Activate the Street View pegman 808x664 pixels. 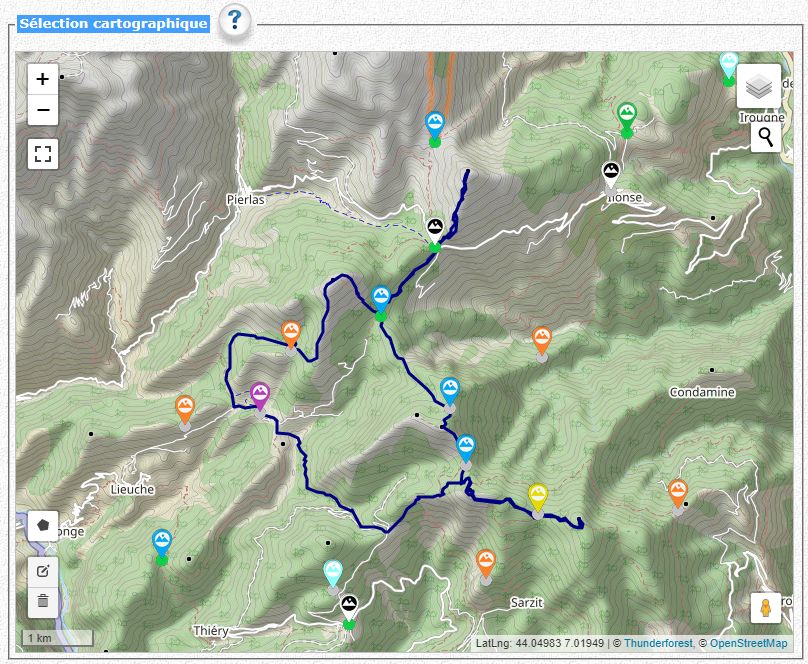point(766,608)
